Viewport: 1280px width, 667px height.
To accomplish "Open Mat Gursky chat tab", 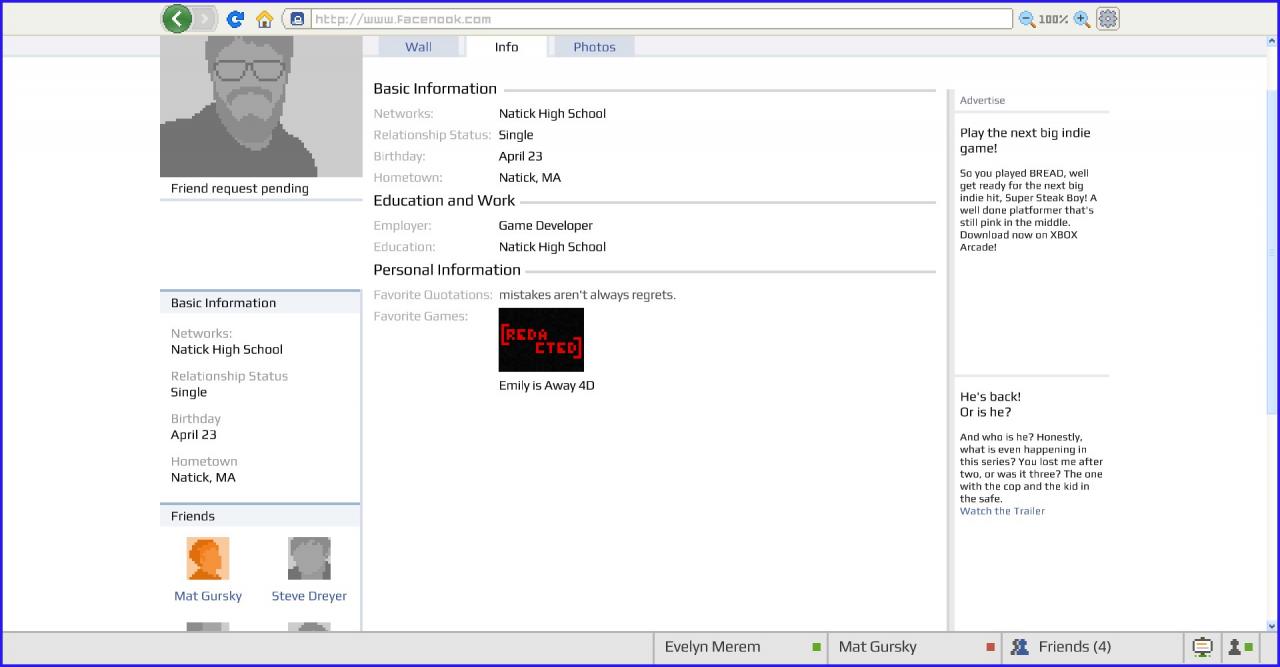I will point(914,647).
